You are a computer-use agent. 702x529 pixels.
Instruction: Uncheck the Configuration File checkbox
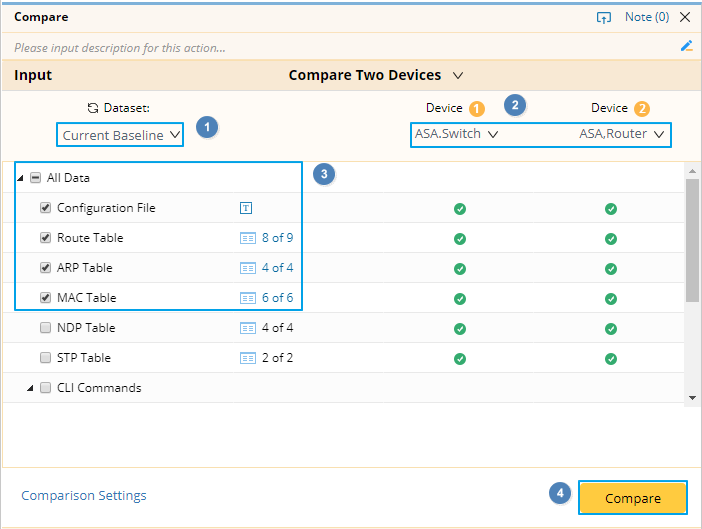pos(45,208)
